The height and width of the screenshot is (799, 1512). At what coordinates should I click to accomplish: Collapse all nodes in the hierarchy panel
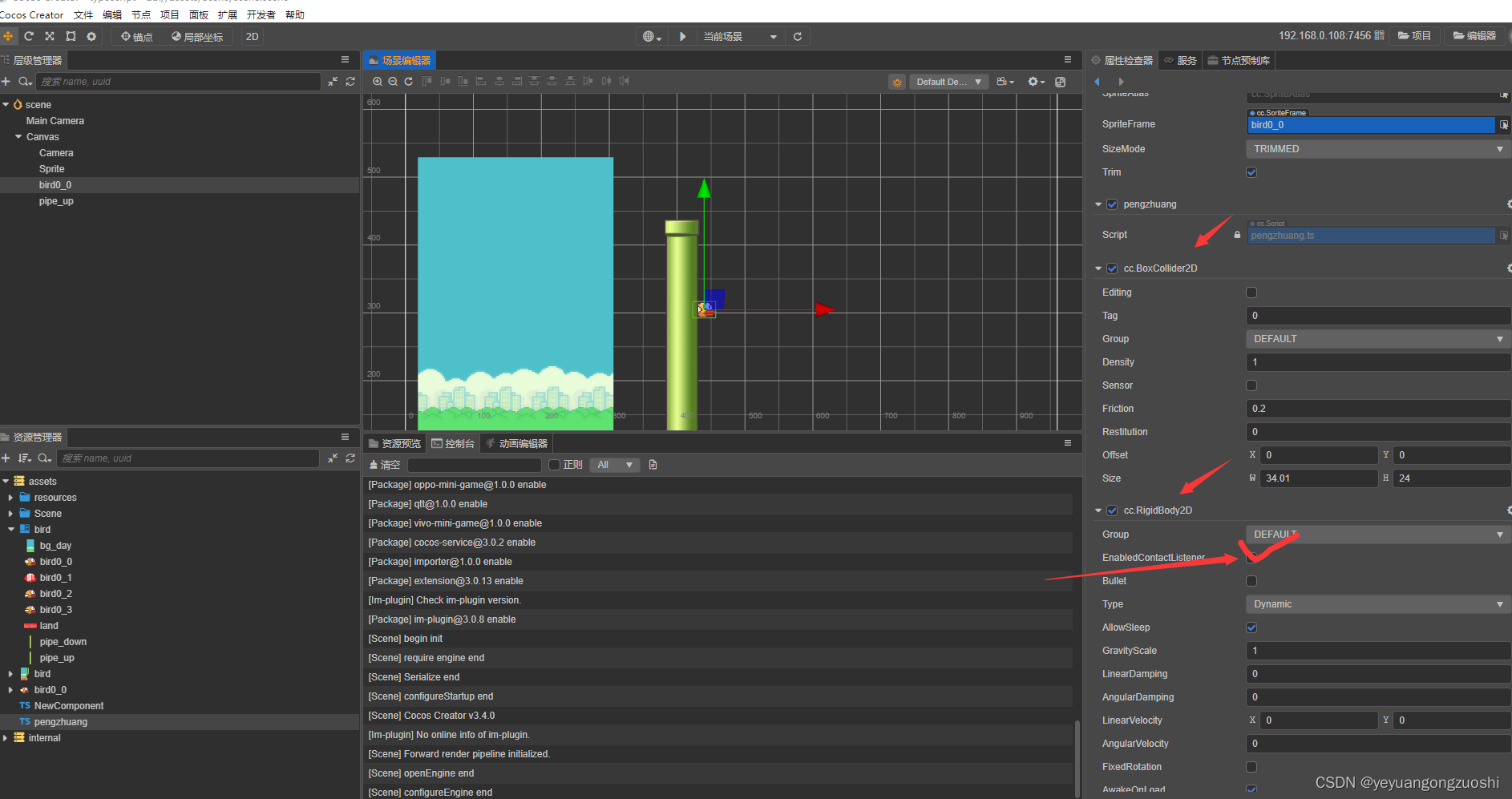pyautogui.click(x=333, y=82)
